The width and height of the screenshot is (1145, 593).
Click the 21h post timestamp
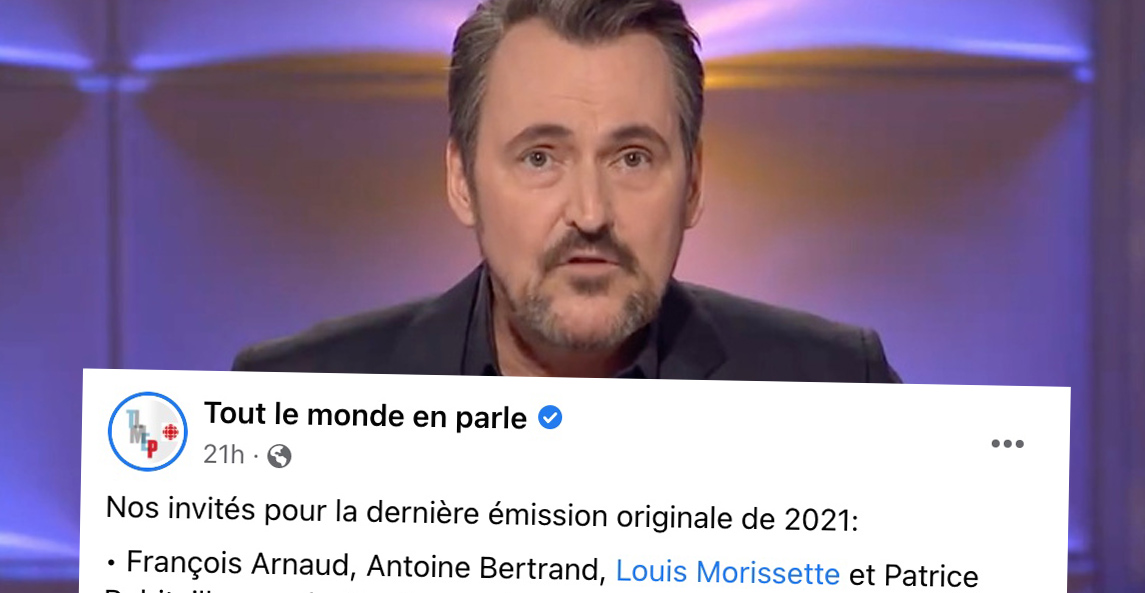223,455
